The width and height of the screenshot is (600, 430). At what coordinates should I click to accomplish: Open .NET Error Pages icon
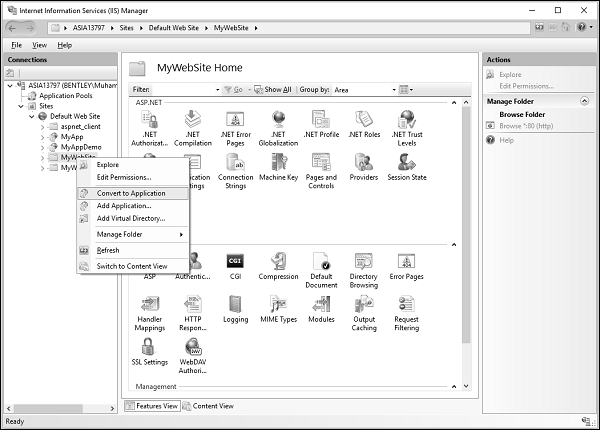(235, 128)
